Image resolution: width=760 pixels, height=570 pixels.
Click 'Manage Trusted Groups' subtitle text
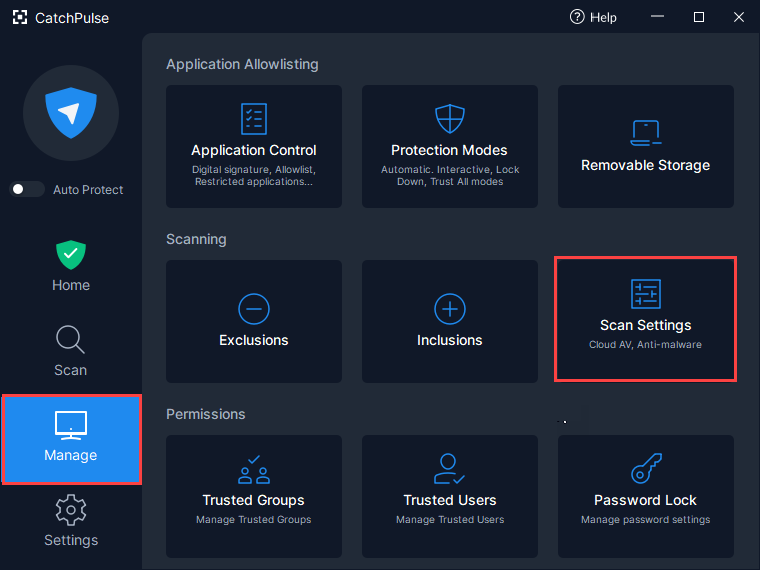click(x=254, y=520)
